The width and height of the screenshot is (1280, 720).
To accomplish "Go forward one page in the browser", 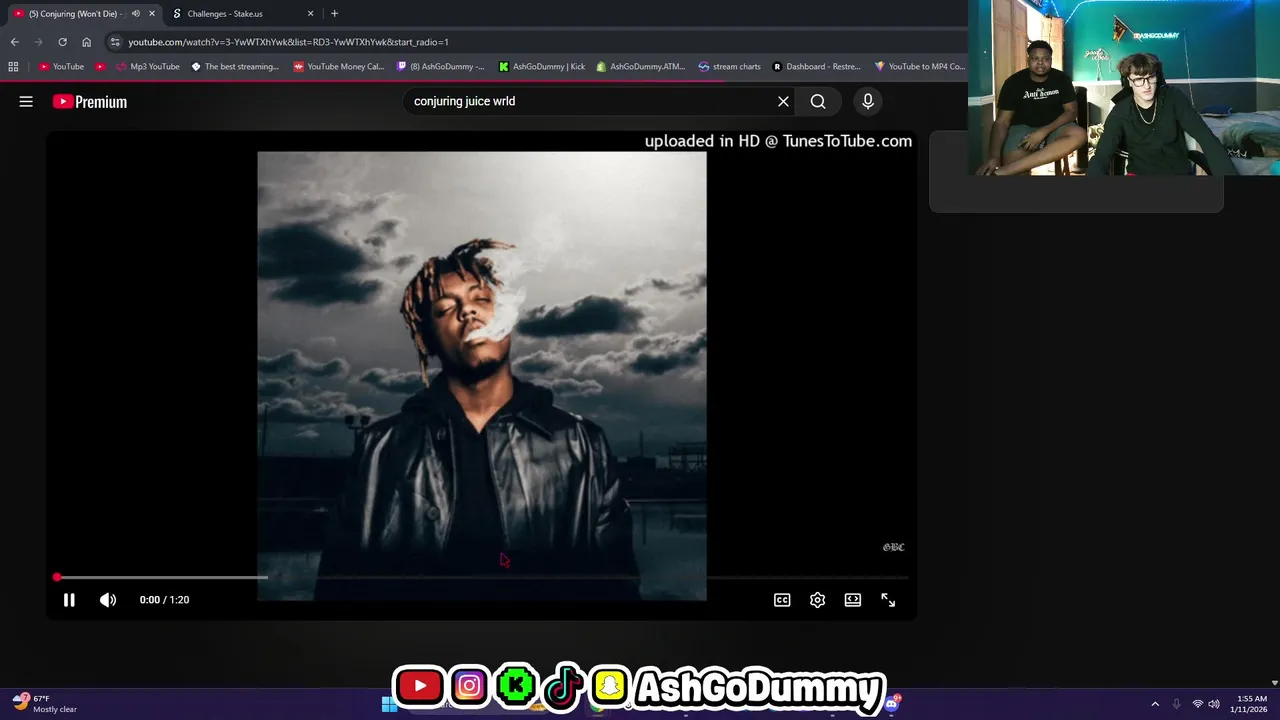I will [x=38, y=42].
